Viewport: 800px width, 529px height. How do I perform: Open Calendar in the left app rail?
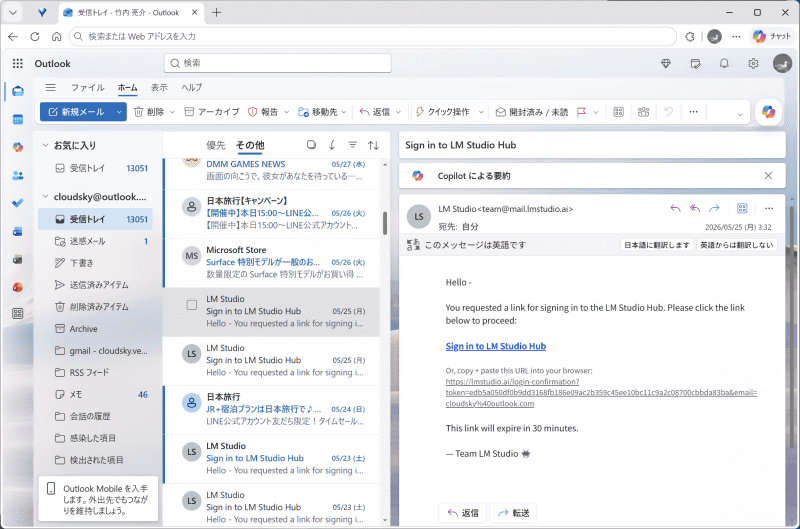click(x=18, y=119)
